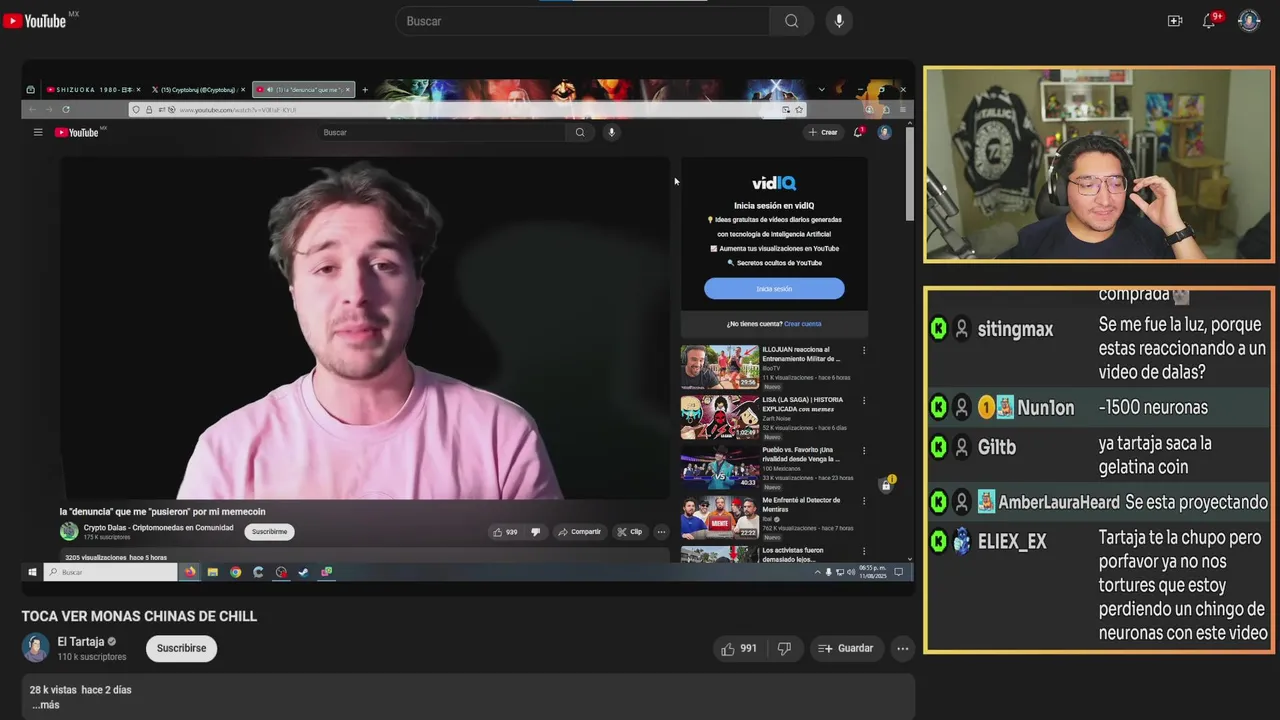Click the Clip scissors button
The width and height of the screenshot is (1280, 720).
(x=629, y=532)
